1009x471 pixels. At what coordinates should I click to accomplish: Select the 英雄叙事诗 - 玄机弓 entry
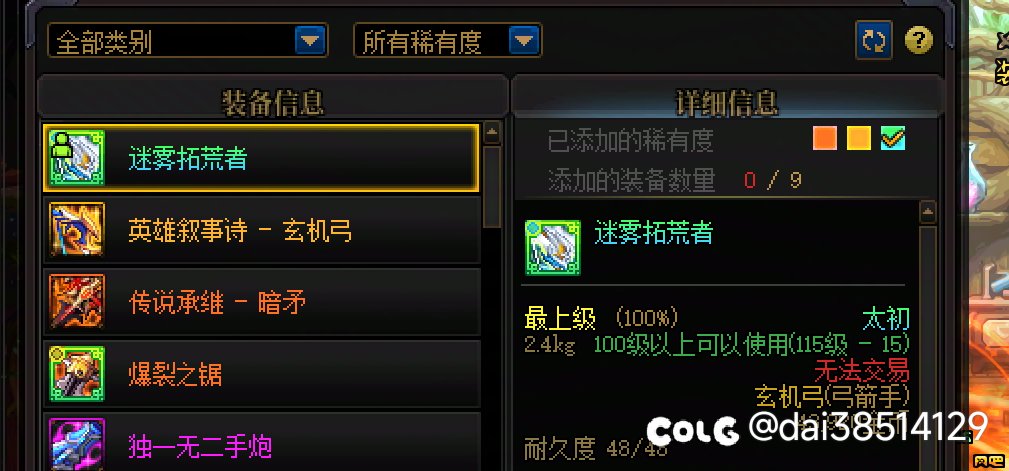click(262, 230)
